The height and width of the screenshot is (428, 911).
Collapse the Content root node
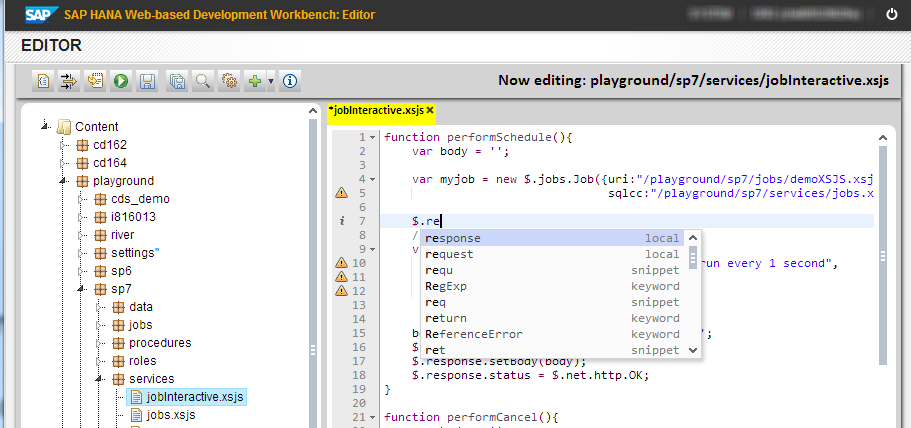(45, 125)
